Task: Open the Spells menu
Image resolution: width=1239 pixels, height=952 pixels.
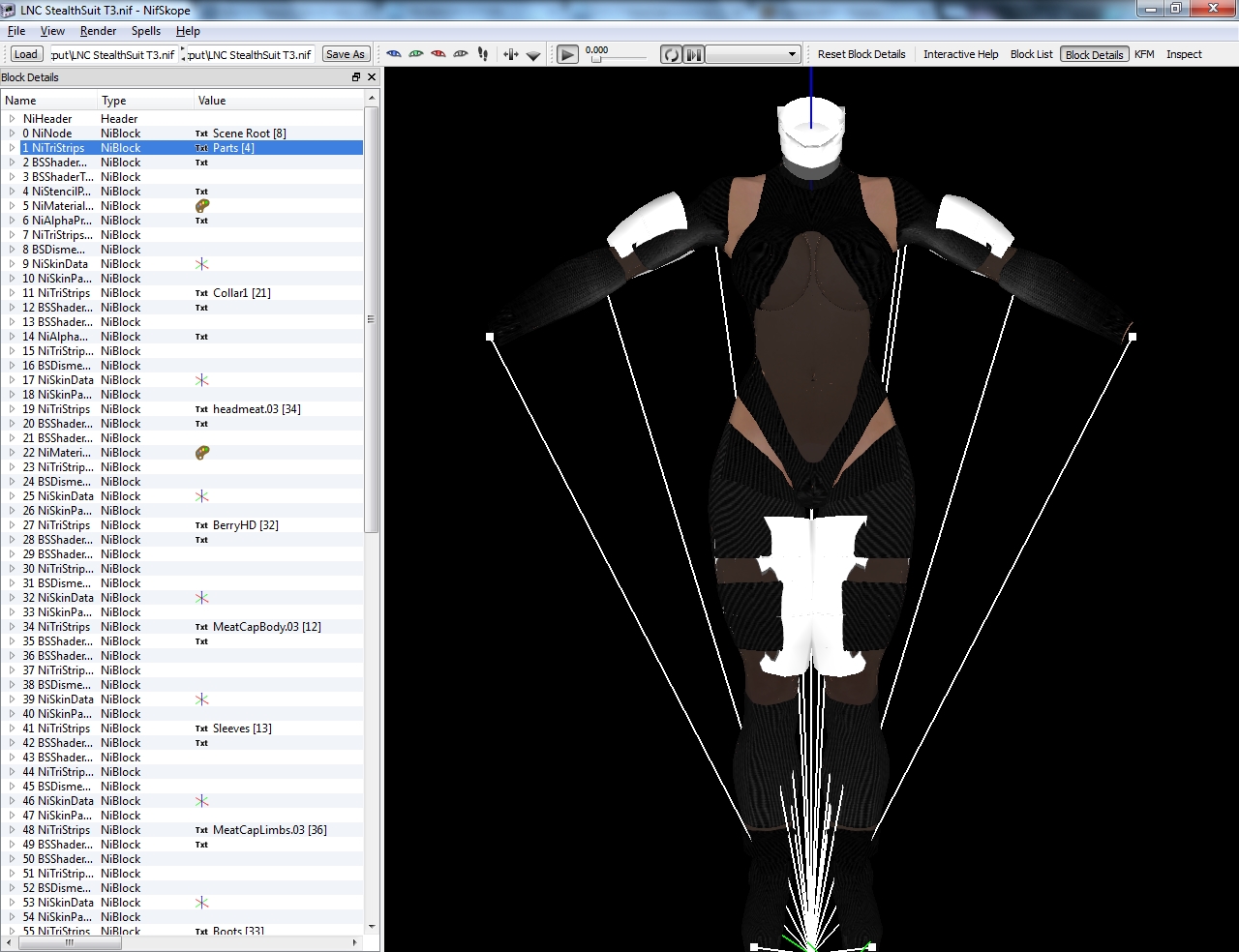Action: coord(146,31)
